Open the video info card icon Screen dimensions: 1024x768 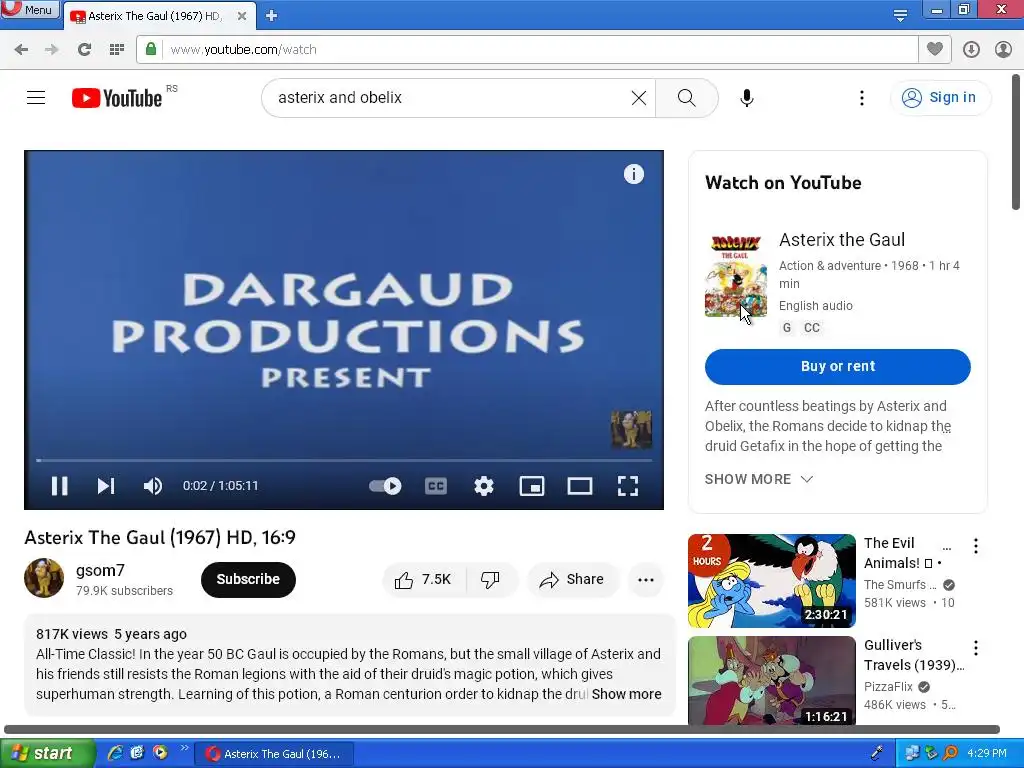point(633,174)
